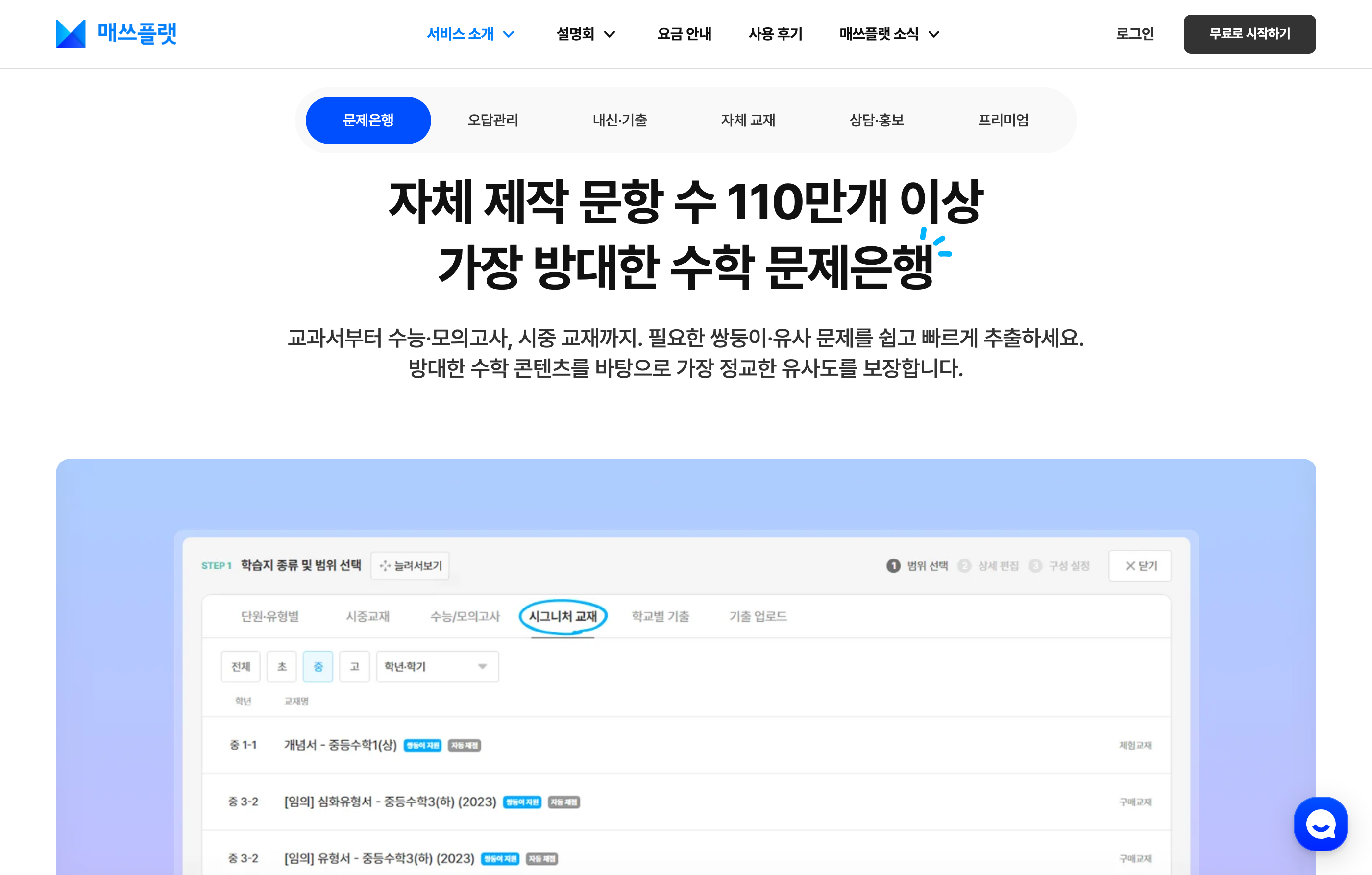Expand the 설명회 dropdown menu
1372x875 pixels.
click(586, 34)
